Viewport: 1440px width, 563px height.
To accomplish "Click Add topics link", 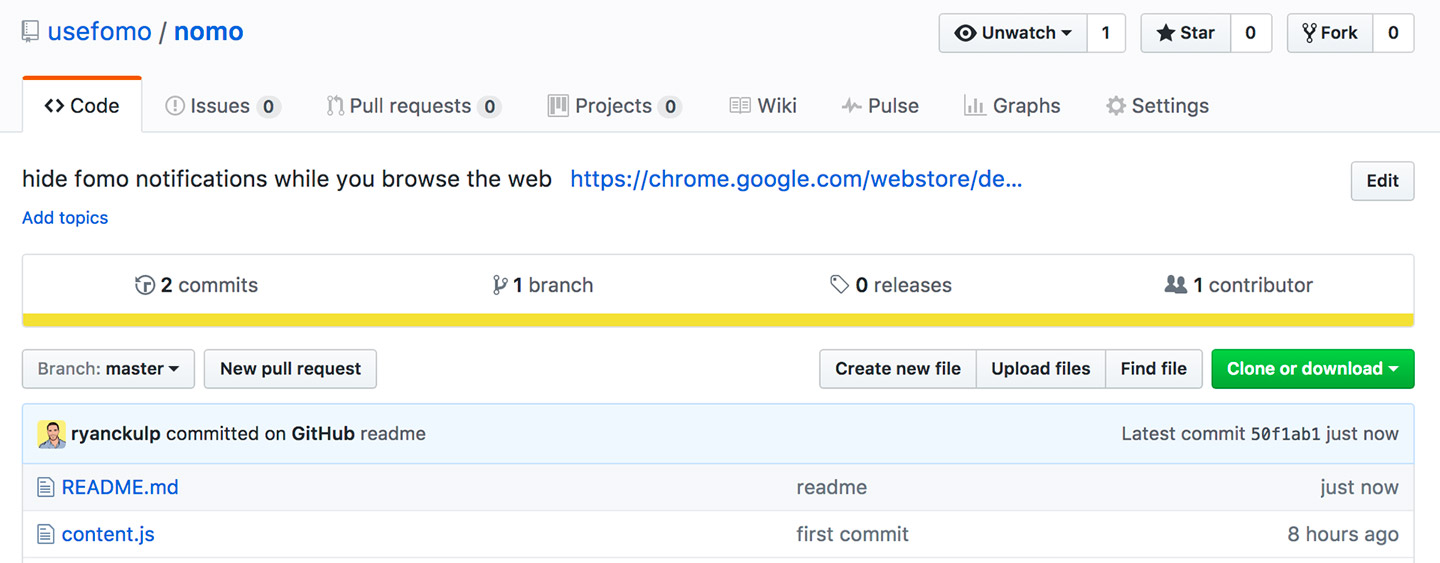I will click(x=65, y=218).
